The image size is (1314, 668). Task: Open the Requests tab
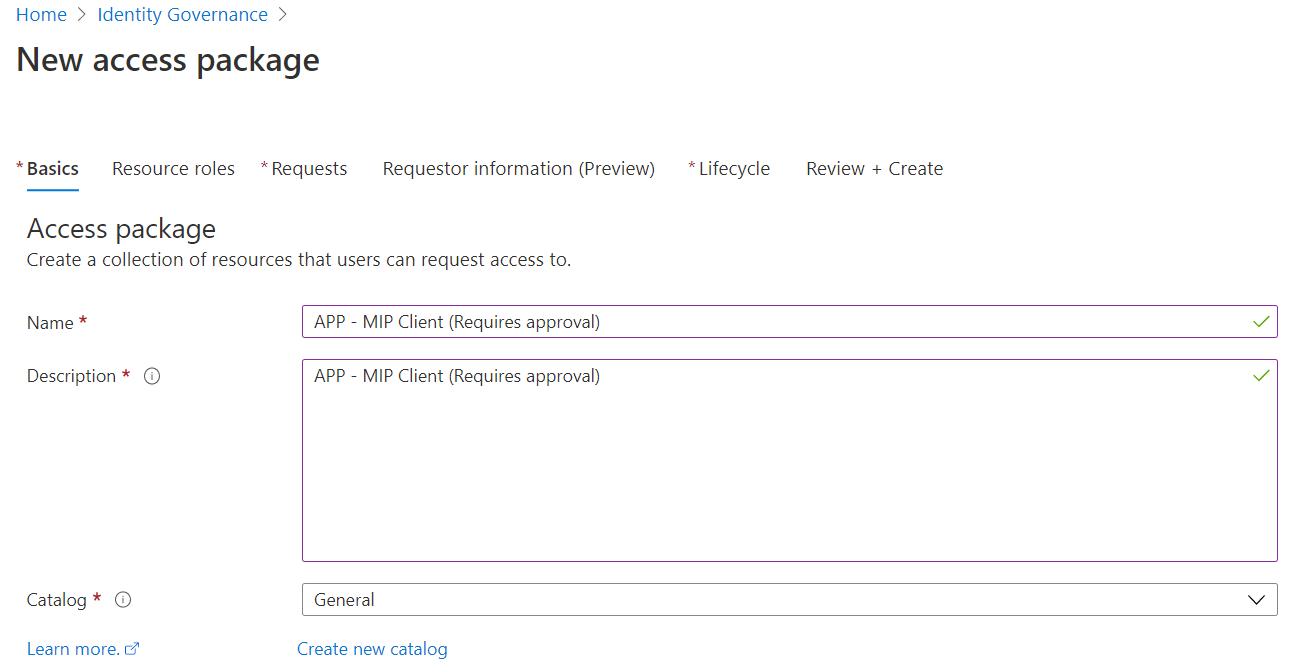pos(309,169)
